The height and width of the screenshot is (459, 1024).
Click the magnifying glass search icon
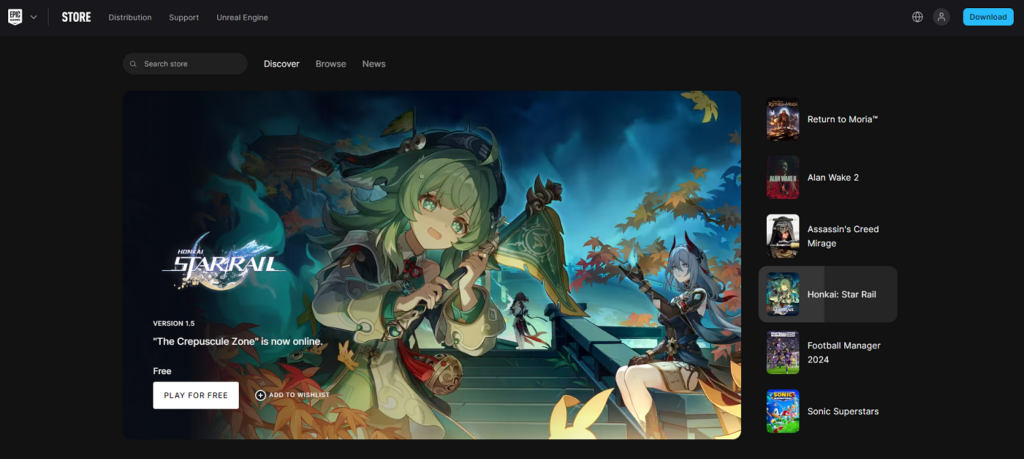(x=133, y=64)
